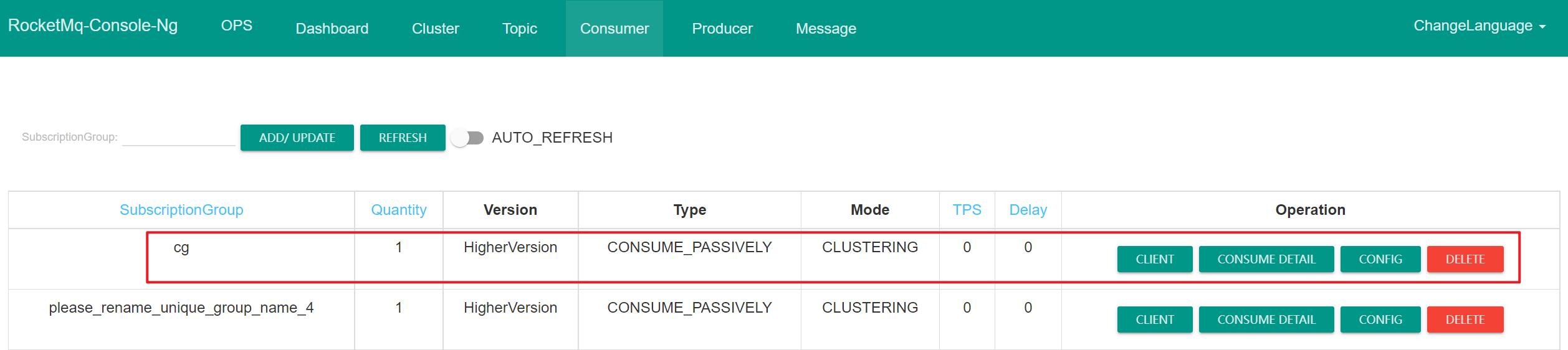Image resolution: width=1568 pixels, height=350 pixels.
Task: Sort by the SubscriptionGroup column header
Action: (x=181, y=210)
